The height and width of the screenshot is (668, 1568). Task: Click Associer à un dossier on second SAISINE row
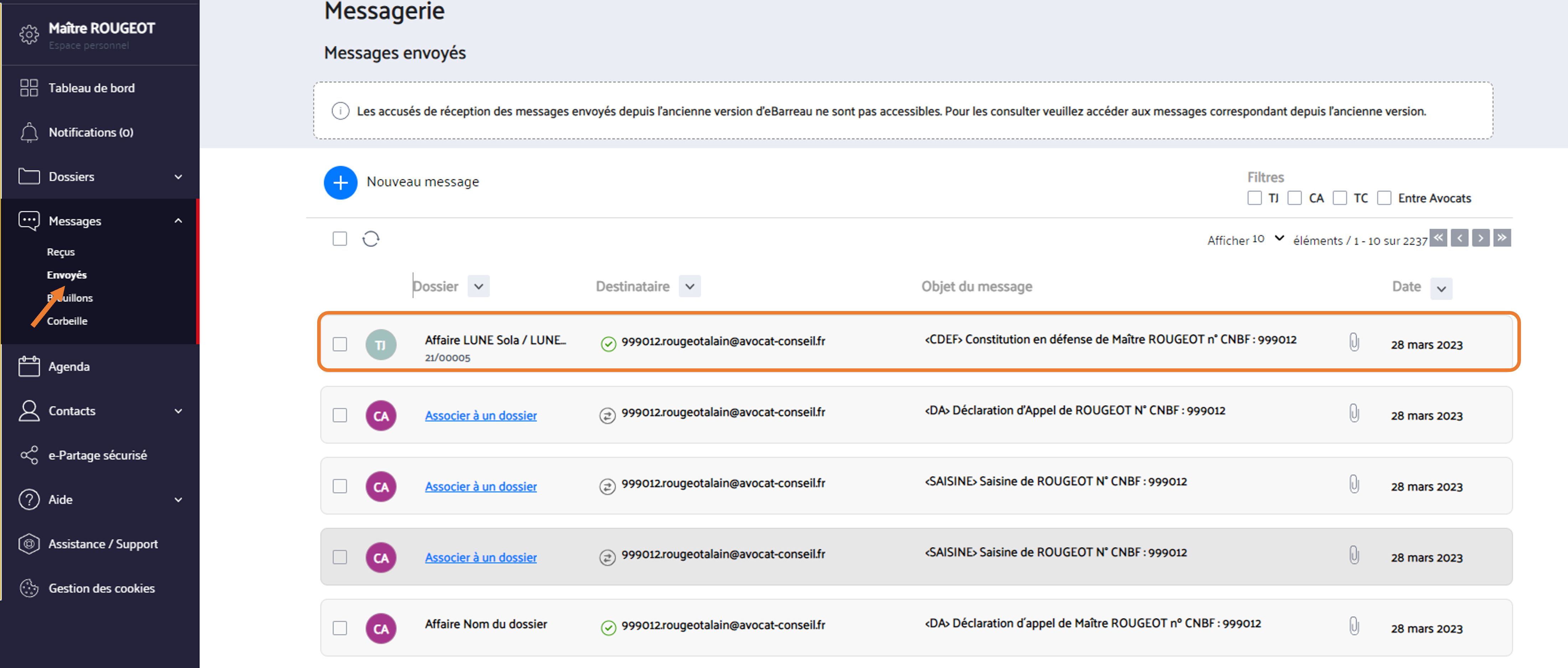pos(481,558)
